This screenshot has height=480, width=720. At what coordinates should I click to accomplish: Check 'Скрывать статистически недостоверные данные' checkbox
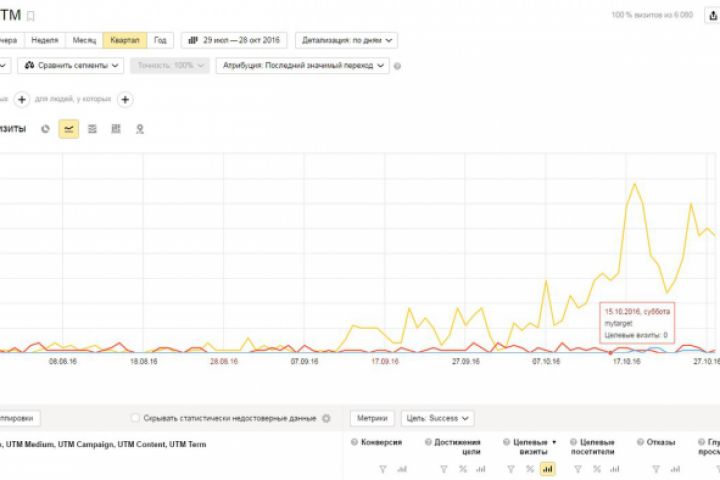click(136, 418)
